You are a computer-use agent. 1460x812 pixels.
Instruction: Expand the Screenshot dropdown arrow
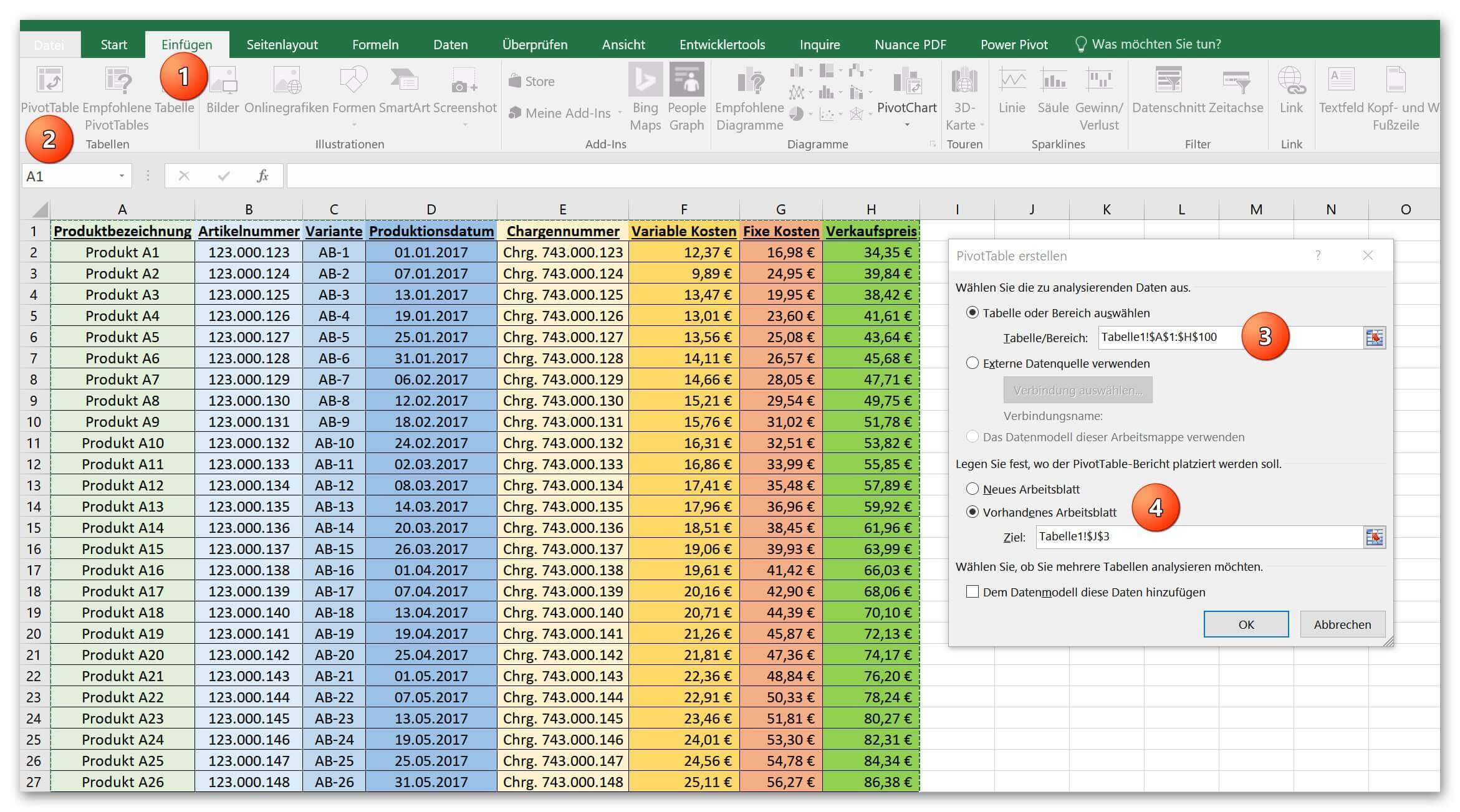coord(465,125)
